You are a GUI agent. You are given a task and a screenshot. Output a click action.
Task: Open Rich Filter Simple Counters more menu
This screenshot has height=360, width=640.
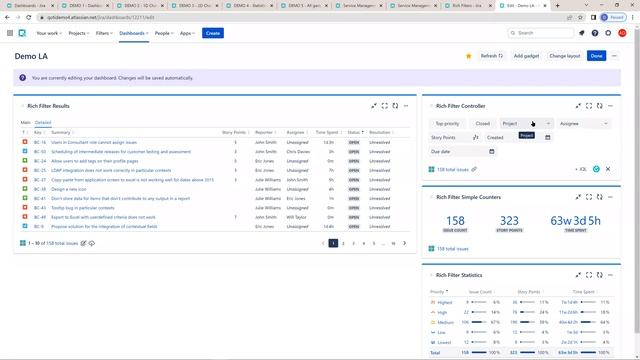(x=610, y=197)
